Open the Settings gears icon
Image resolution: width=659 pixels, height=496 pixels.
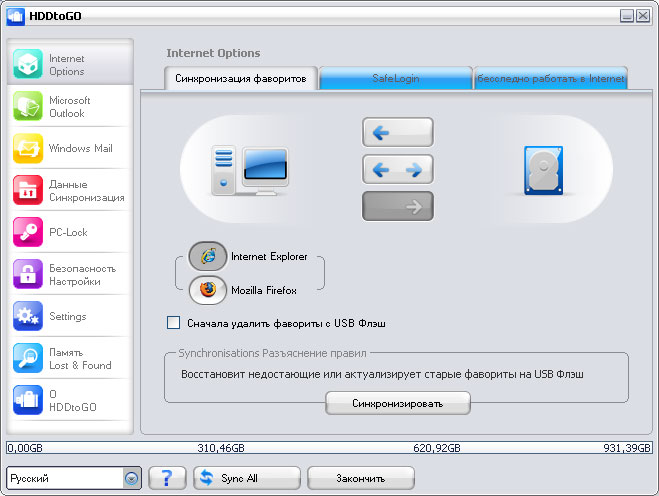(28, 316)
